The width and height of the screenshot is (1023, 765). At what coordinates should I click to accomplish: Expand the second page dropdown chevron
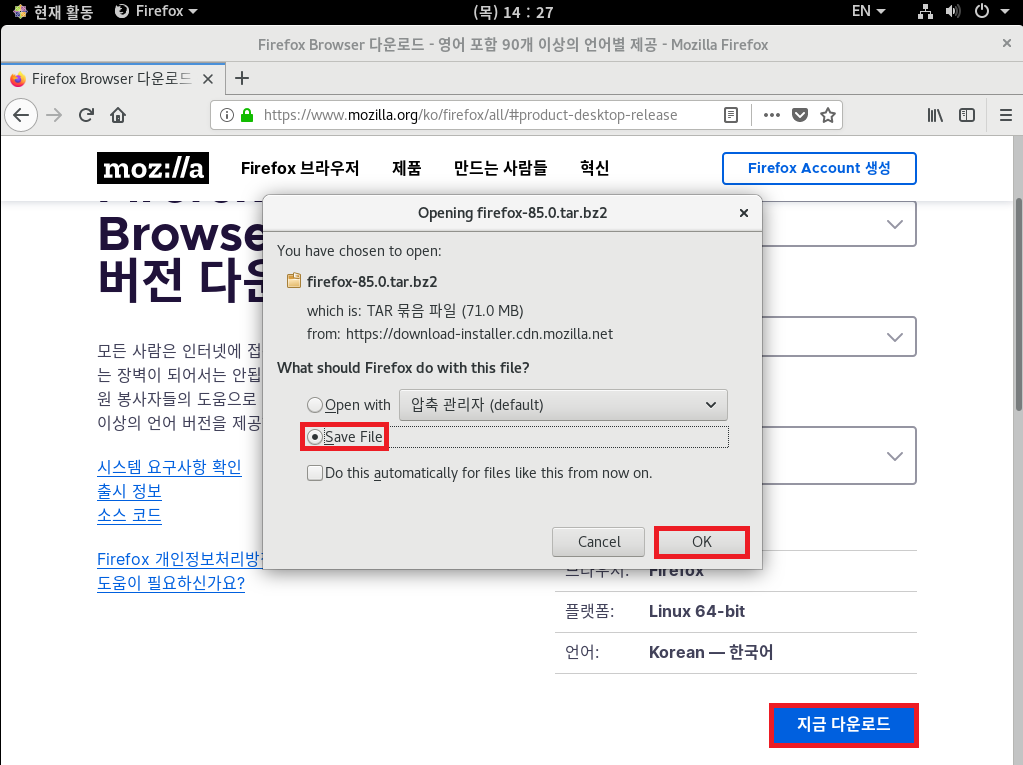[894, 337]
